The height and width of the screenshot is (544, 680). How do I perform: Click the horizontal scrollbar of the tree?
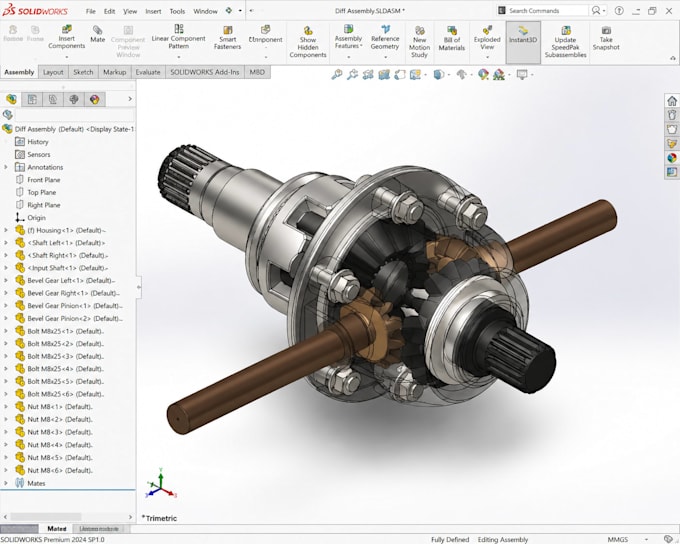tap(46, 517)
